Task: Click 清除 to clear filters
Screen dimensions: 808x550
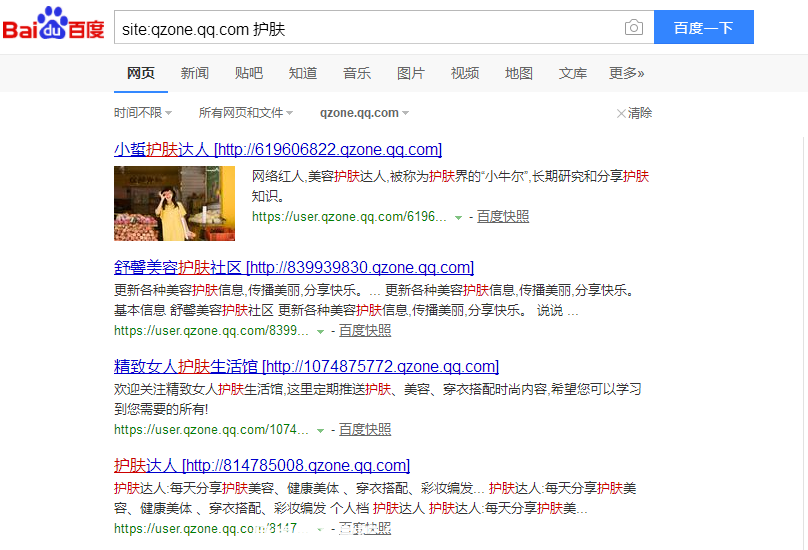Action: tap(634, 113)
